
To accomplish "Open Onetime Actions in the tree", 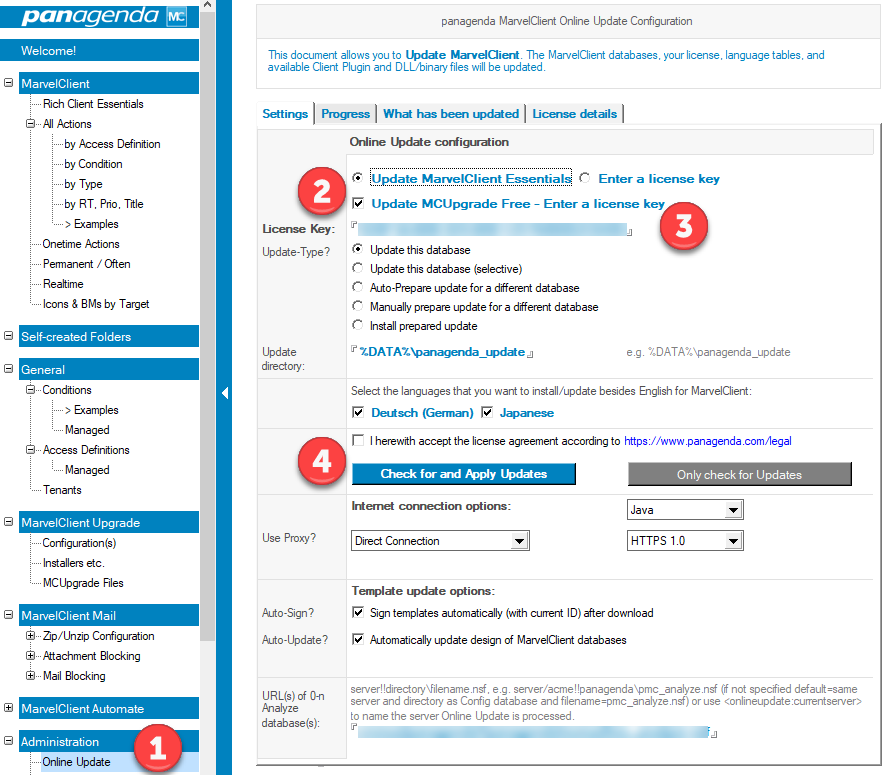I will tap(81, 244).
